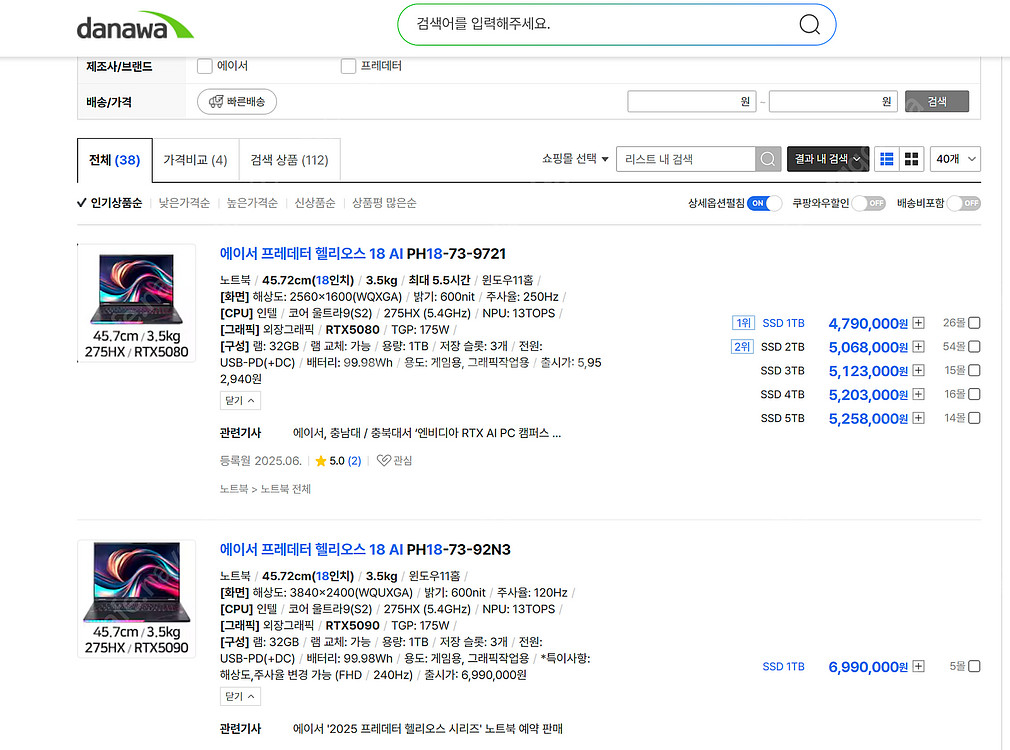Sort by 상품평 많은순
This screenshot has width=1010, height=750.
click(x=384, y=203)
